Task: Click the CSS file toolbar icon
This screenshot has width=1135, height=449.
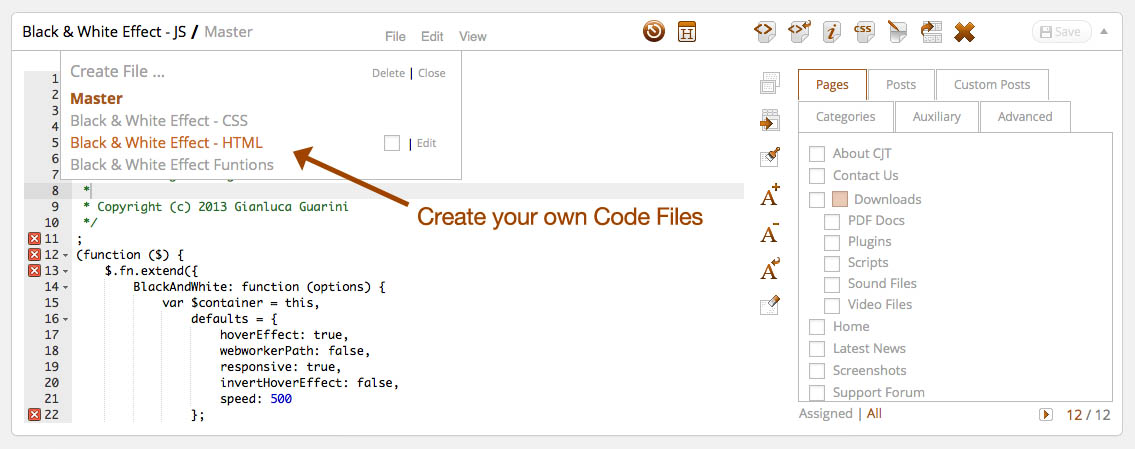Action: tap(864, 32)
